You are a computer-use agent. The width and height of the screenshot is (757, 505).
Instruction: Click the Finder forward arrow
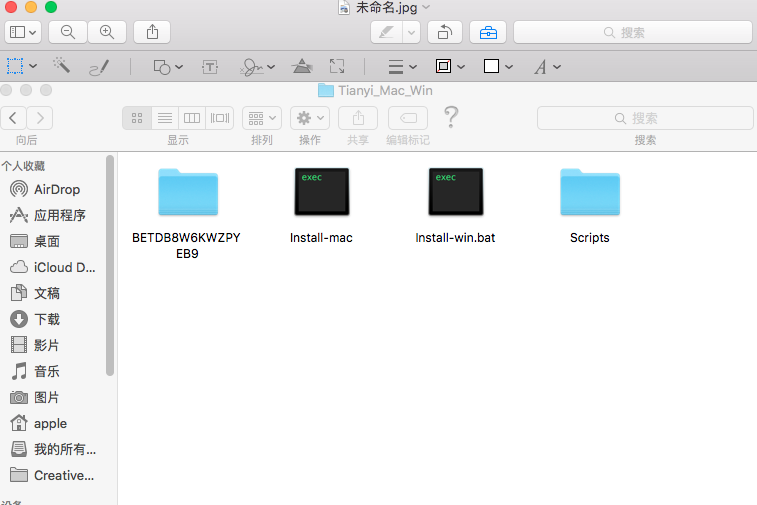click(x=40, y=118)
